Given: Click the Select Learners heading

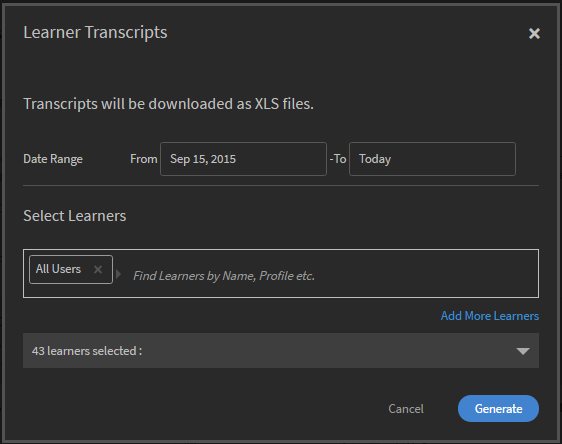Looking at the screenshot, I should [75, 216].
